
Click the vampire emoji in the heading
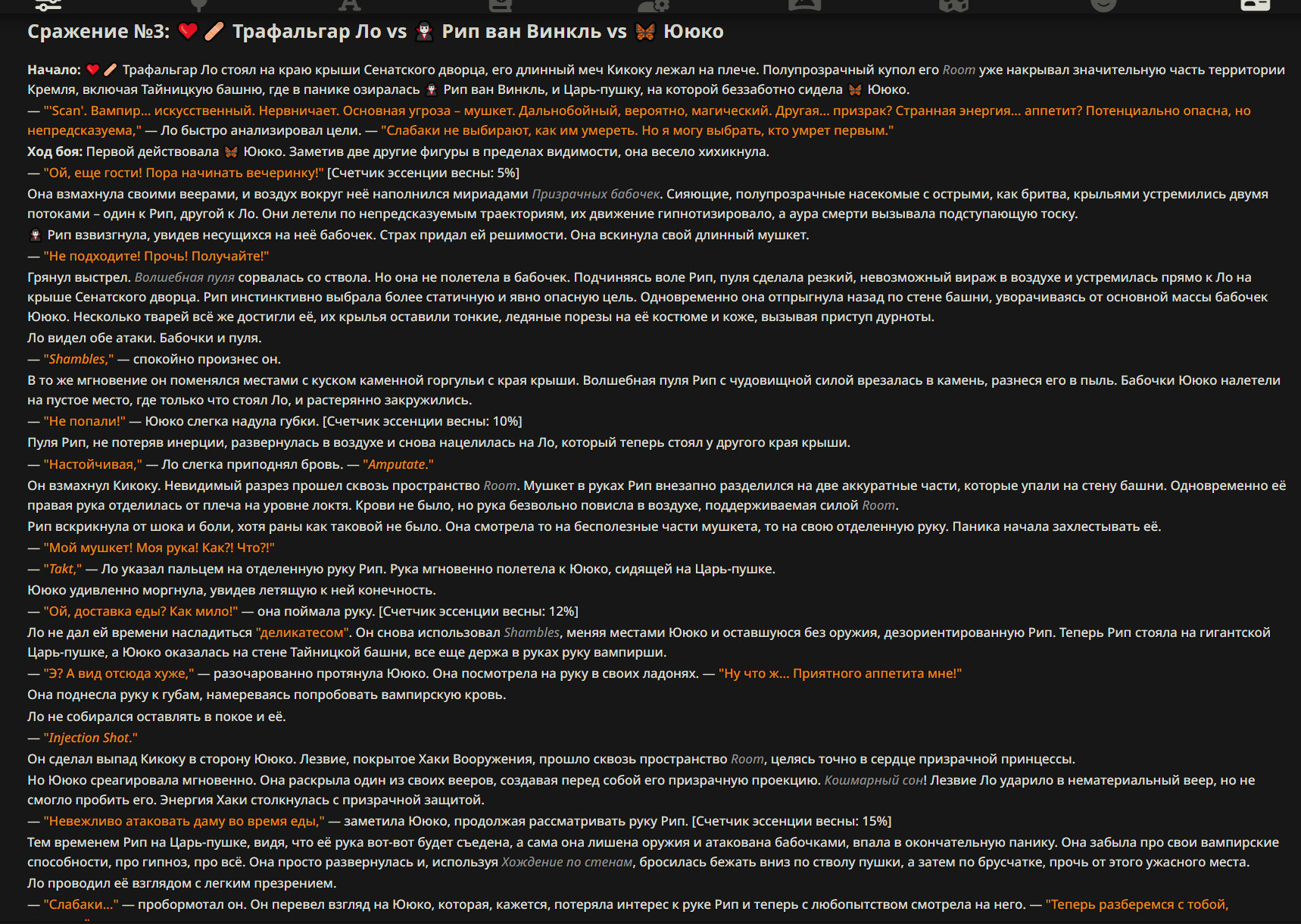tap(425, 31)
